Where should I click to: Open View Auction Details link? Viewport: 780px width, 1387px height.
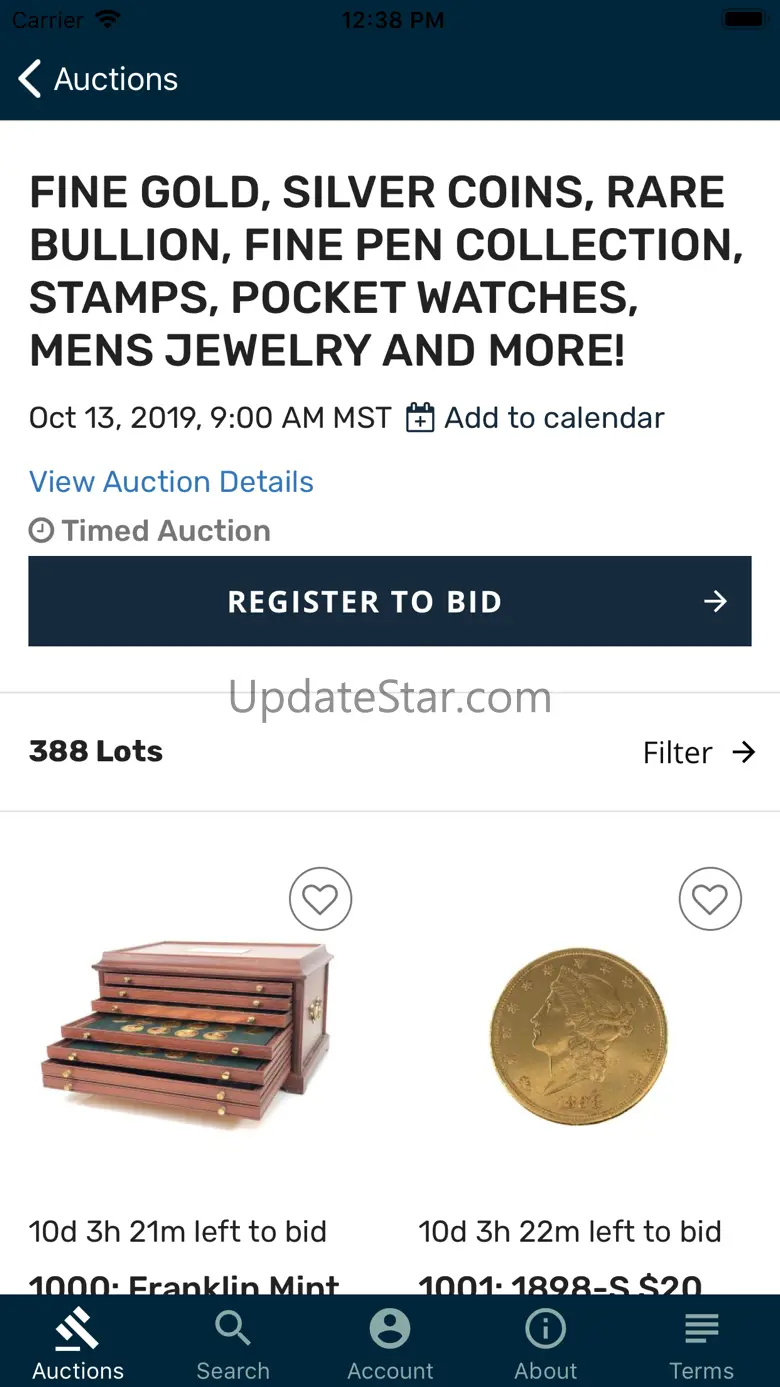(x=171, y=482)
